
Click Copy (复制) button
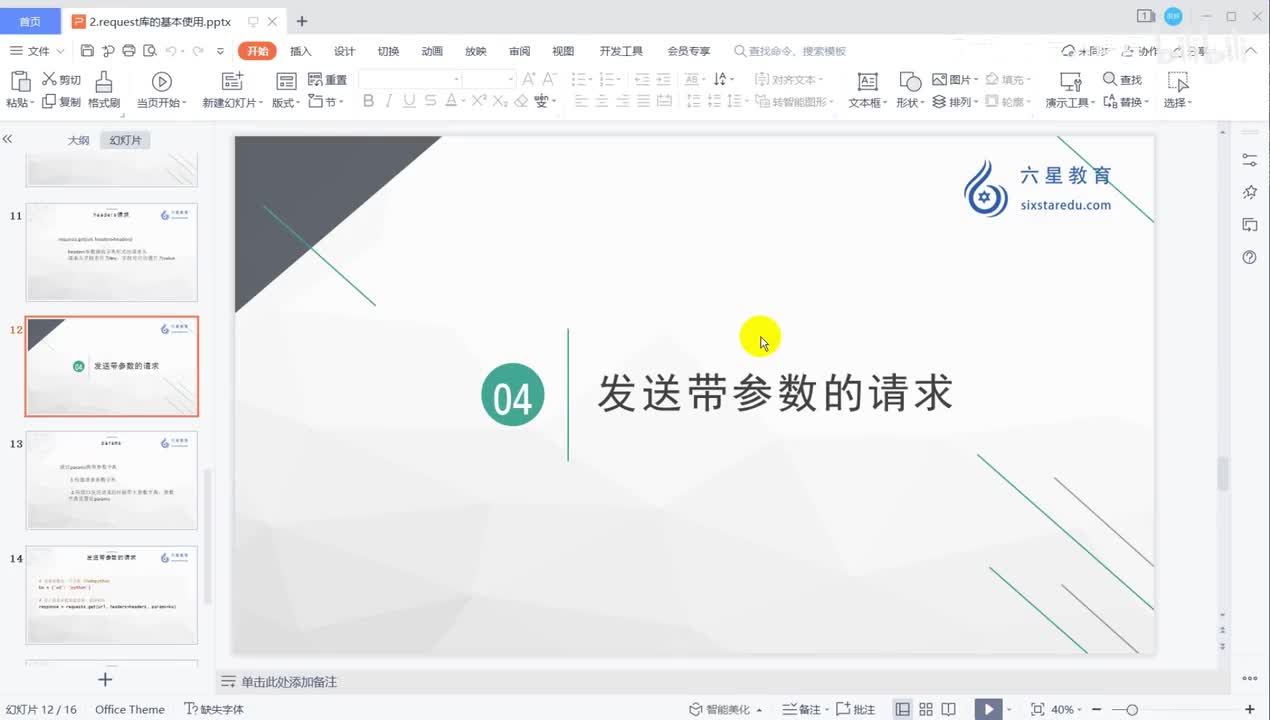[61, 102]
